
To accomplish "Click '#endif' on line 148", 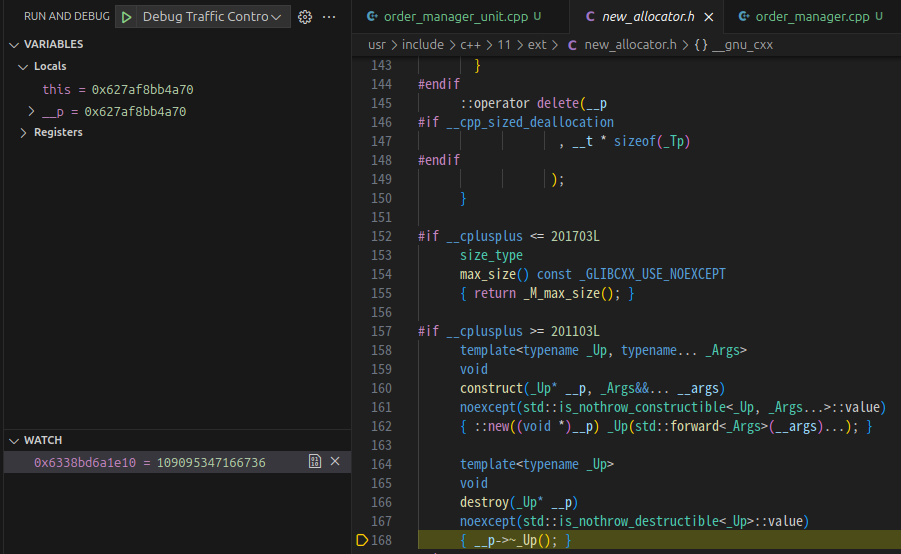I will tap(439, 160).
